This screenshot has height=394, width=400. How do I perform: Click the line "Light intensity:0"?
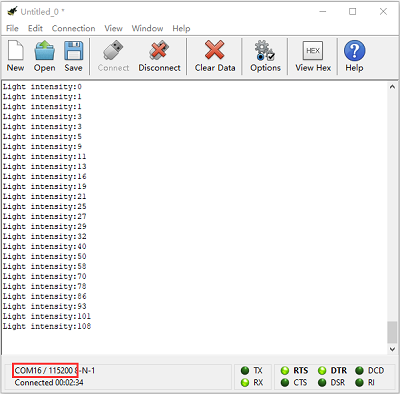42,87
